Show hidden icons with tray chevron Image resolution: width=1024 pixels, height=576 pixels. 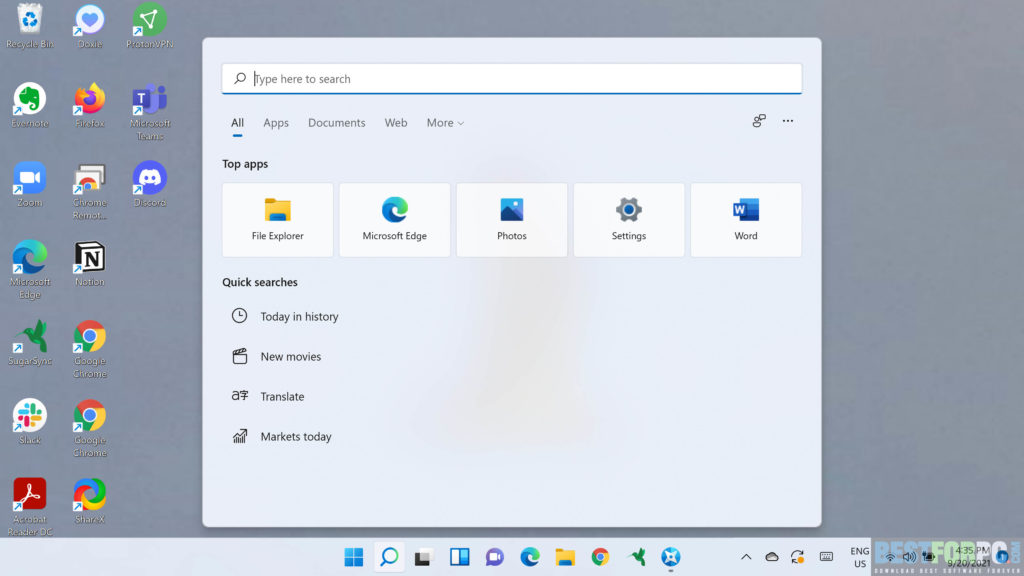746,557
